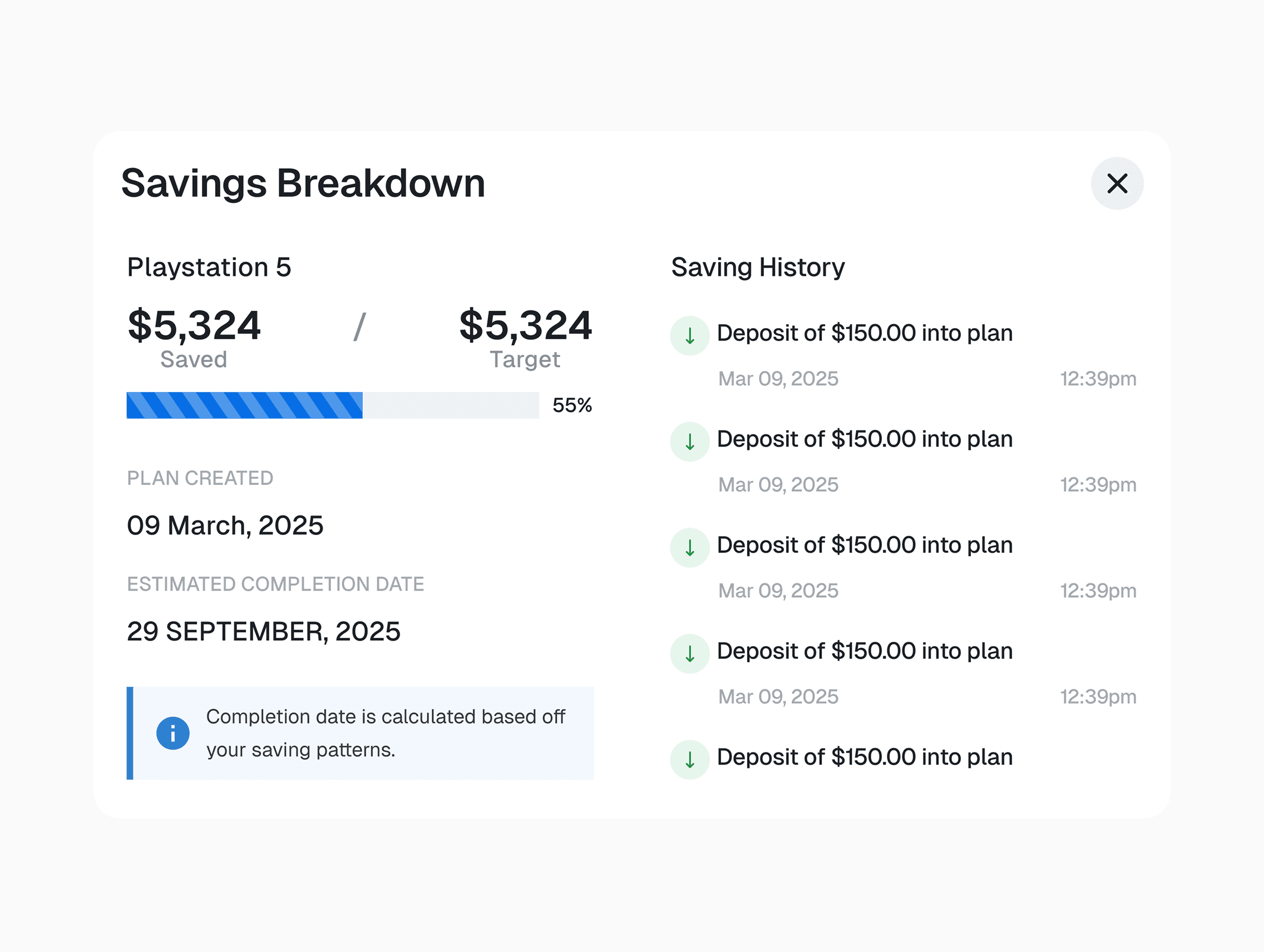The image size is (1264, 952).
Task: Click the fifth deposit's green arrow icon
Action: point(689,760)
